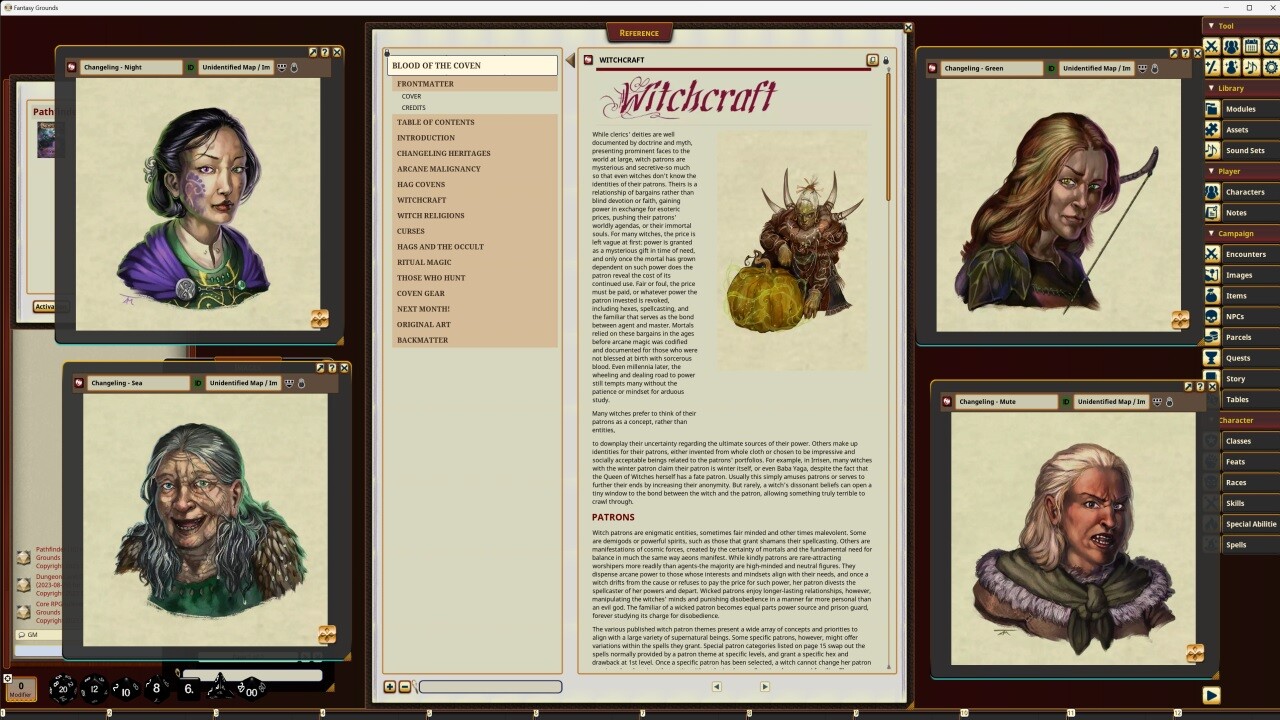This screenshot has height=720, width=1280.
Task: Collapse the Tool sidebar section
Action: (x=1213, y=25)
